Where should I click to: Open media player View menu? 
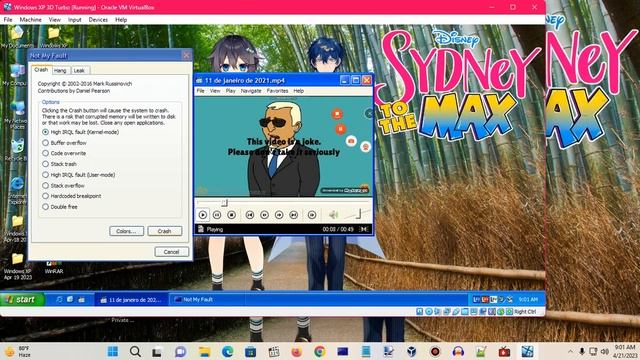coord(215,91)
